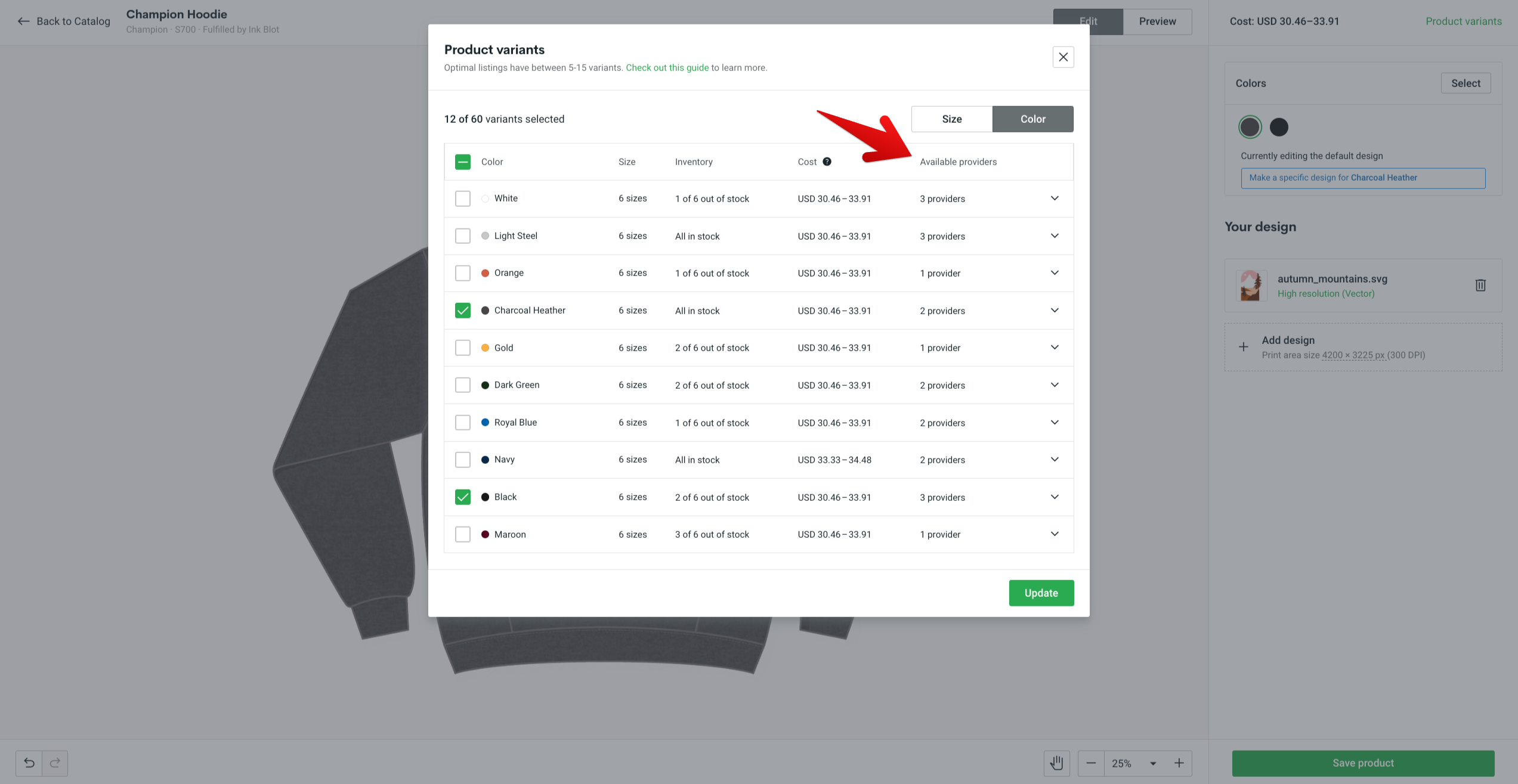Click the Update button
Viewport: 1518px width, 784px height.
(1041, 593)
